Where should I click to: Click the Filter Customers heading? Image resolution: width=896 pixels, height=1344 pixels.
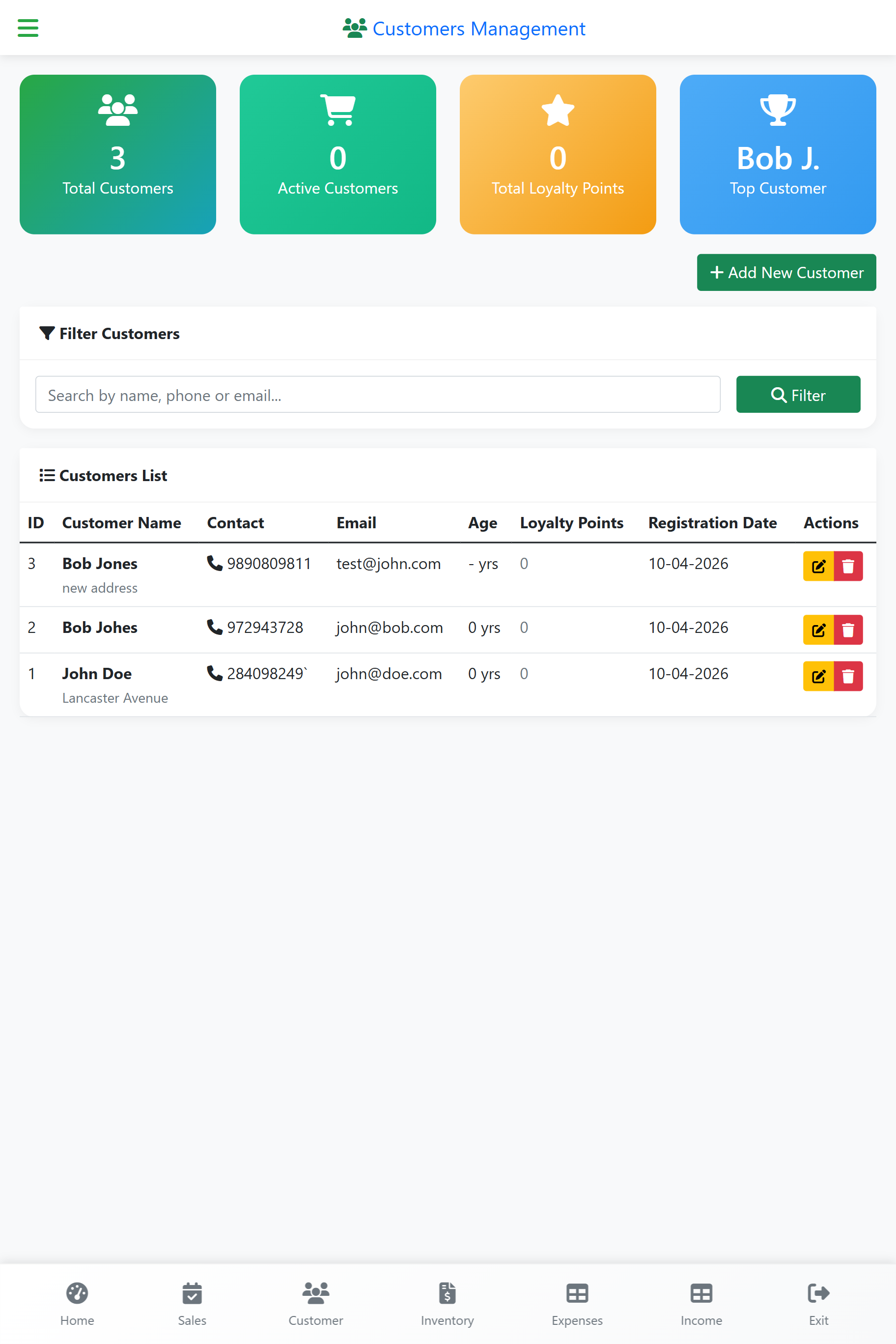(119, 333)
